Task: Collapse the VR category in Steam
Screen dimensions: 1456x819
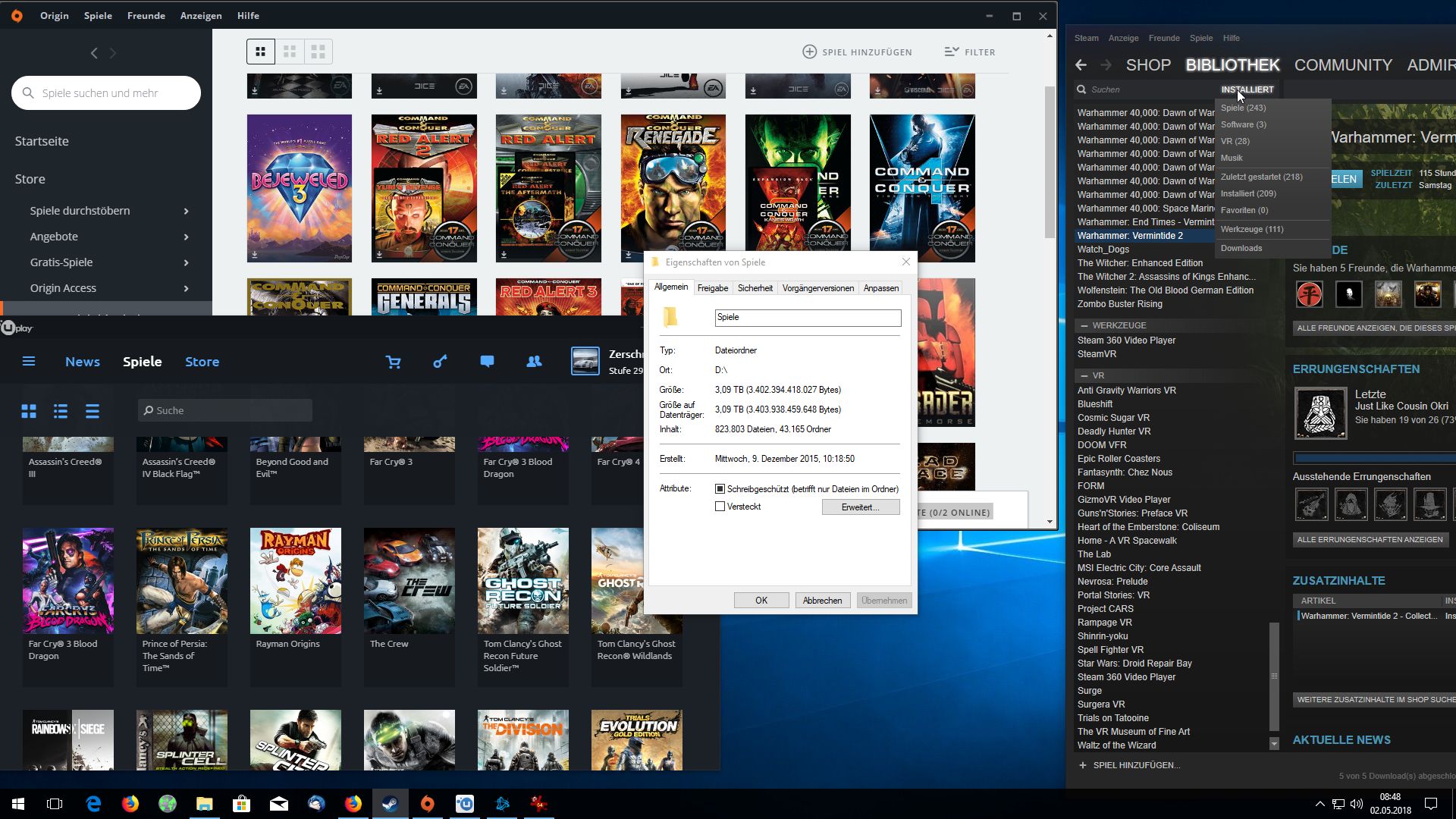Action: click(x=1084, y=375)
